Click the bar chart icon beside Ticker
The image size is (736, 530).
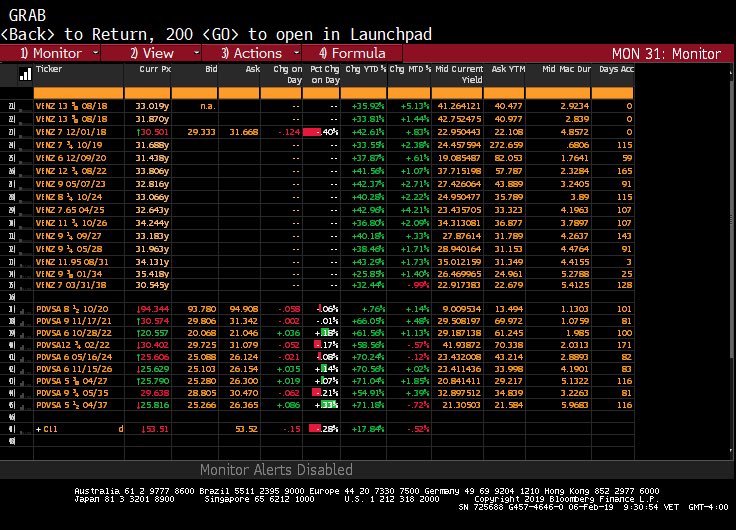pyautogui.click(x=25, y=74)
